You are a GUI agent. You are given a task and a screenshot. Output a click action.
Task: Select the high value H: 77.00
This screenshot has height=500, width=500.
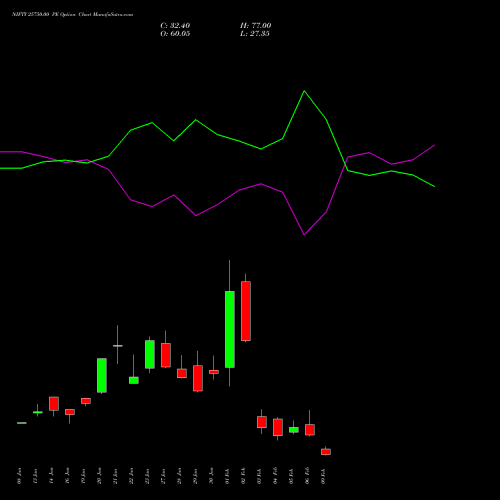pyautogui.click(x=256, y=26)
